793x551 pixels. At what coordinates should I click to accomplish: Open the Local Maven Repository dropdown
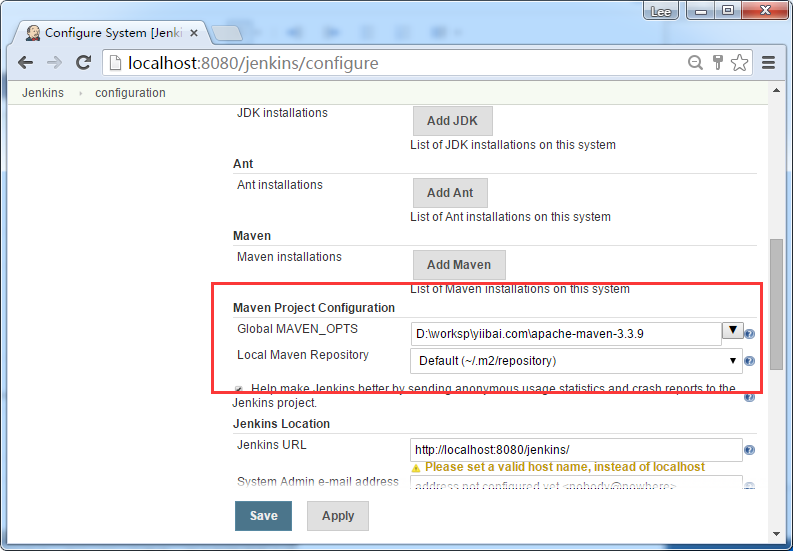[x=576, y=361]
